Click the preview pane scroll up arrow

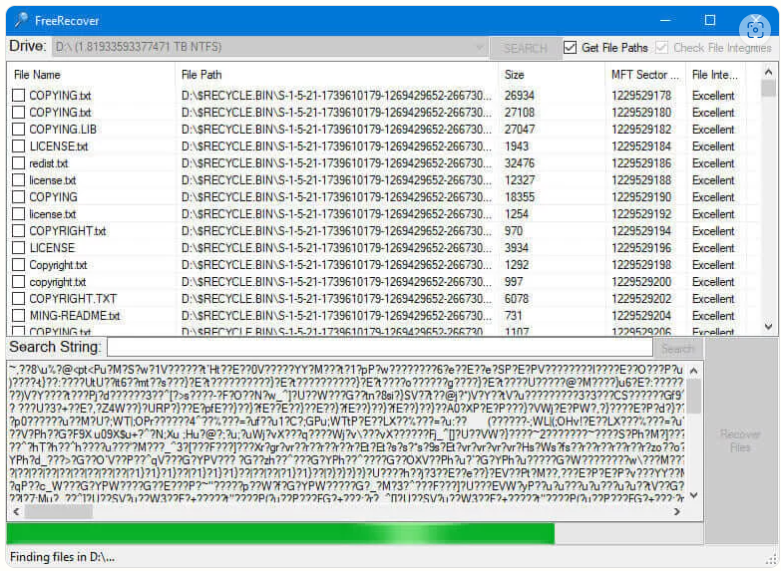[x=693, y=371]
